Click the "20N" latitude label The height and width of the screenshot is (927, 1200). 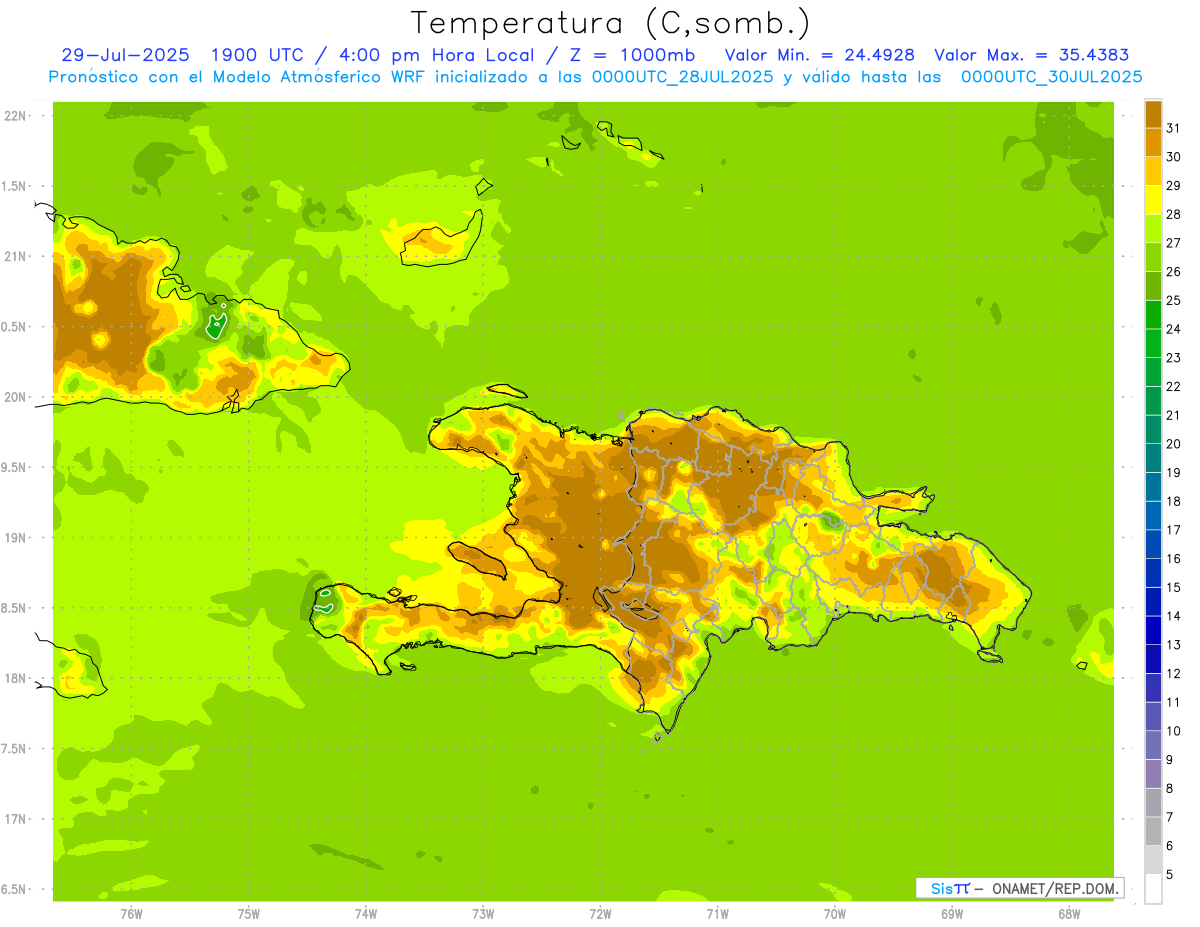point(16,397)
